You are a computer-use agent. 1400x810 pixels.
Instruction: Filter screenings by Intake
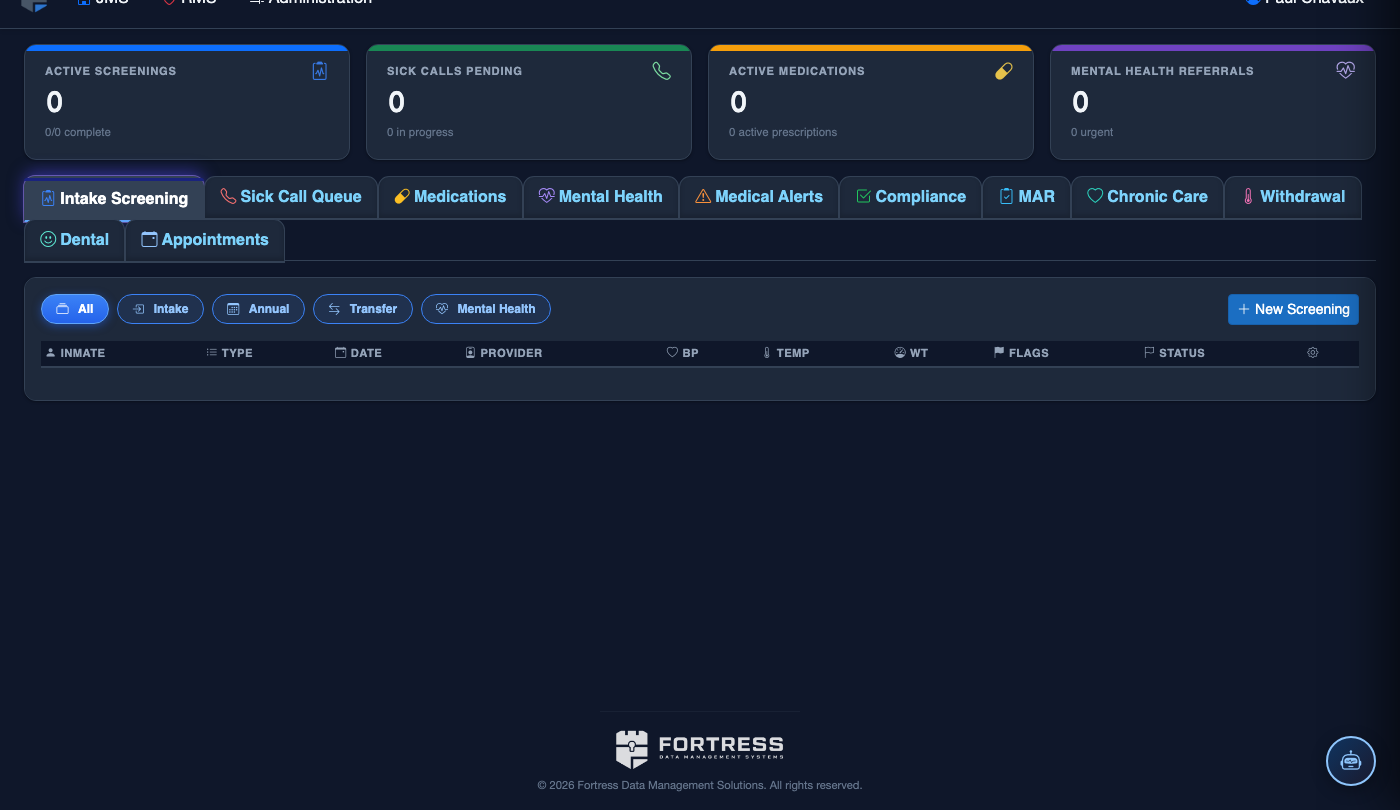coord(160,309)
